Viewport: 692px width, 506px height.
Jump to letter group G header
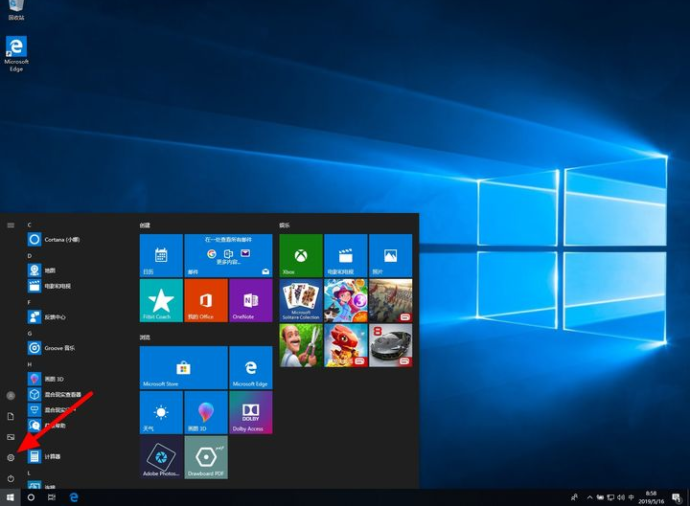[x=30, y=333]
